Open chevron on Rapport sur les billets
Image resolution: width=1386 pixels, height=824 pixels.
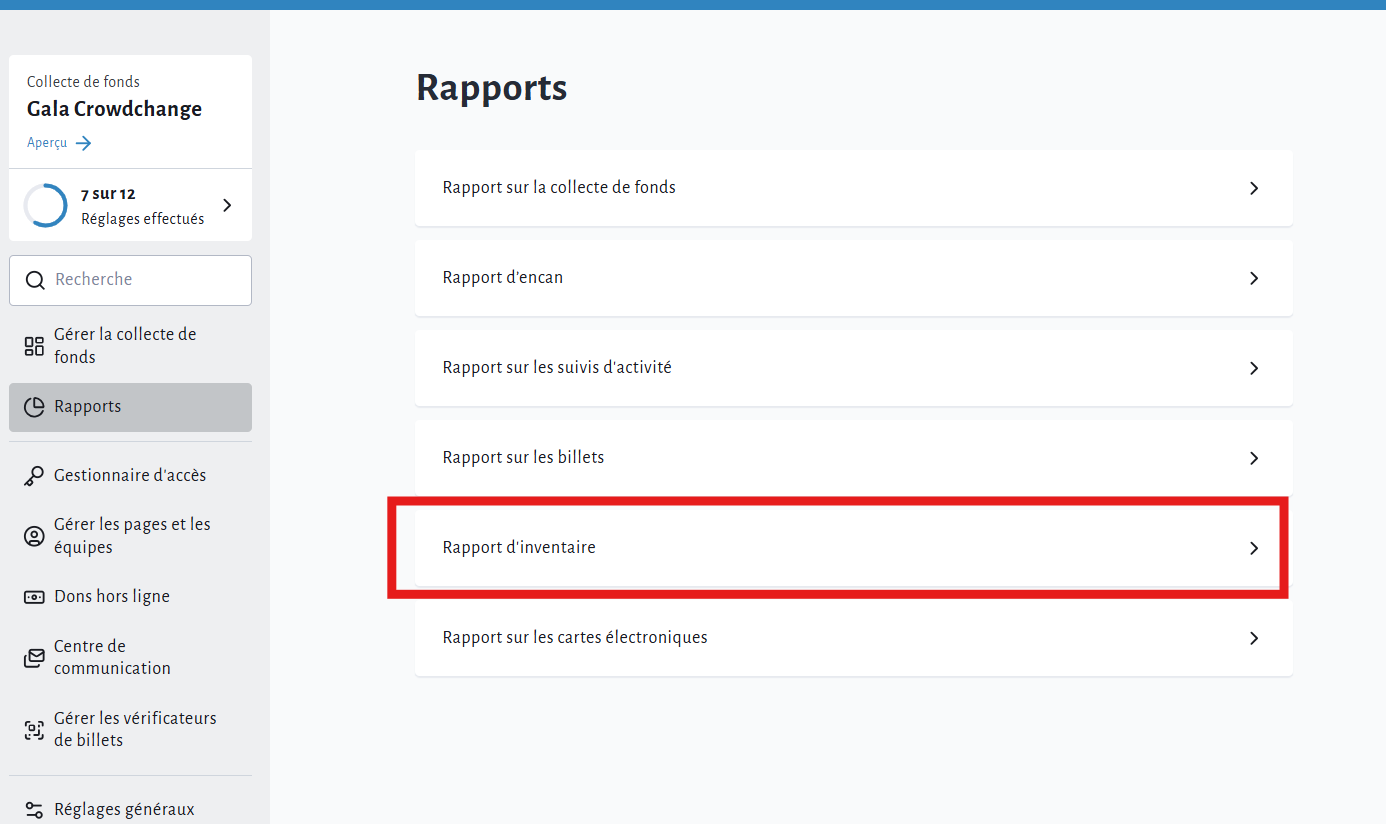point(1254,458)
